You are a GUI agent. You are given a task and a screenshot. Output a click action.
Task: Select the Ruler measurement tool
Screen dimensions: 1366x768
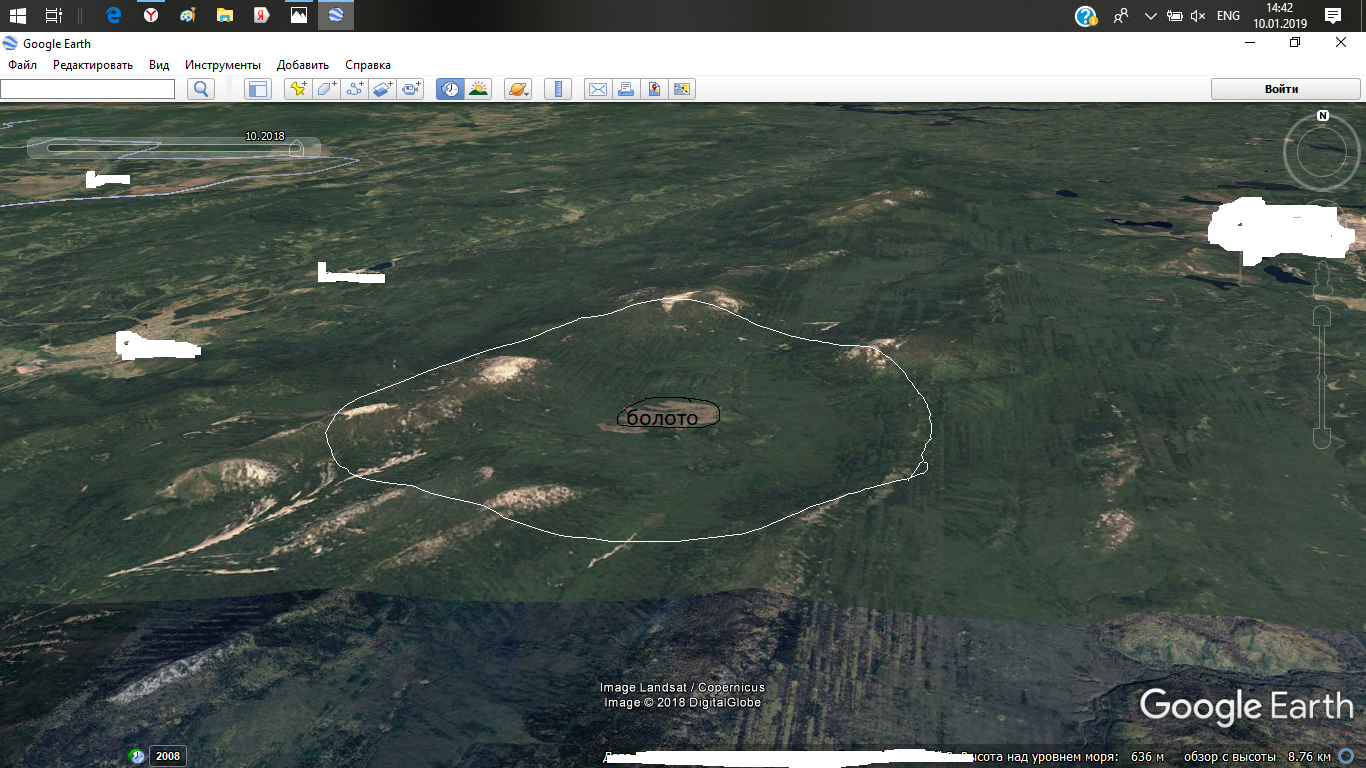[x=558, y=89]
